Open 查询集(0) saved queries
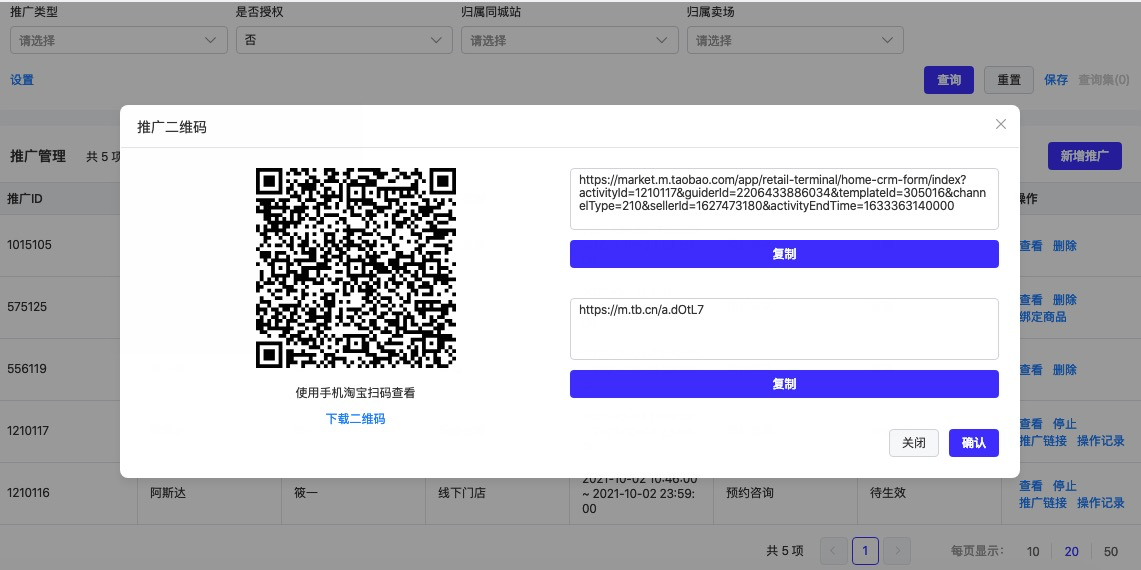The width and height of the screenshot is (1141, 570). click(1104, 80)
